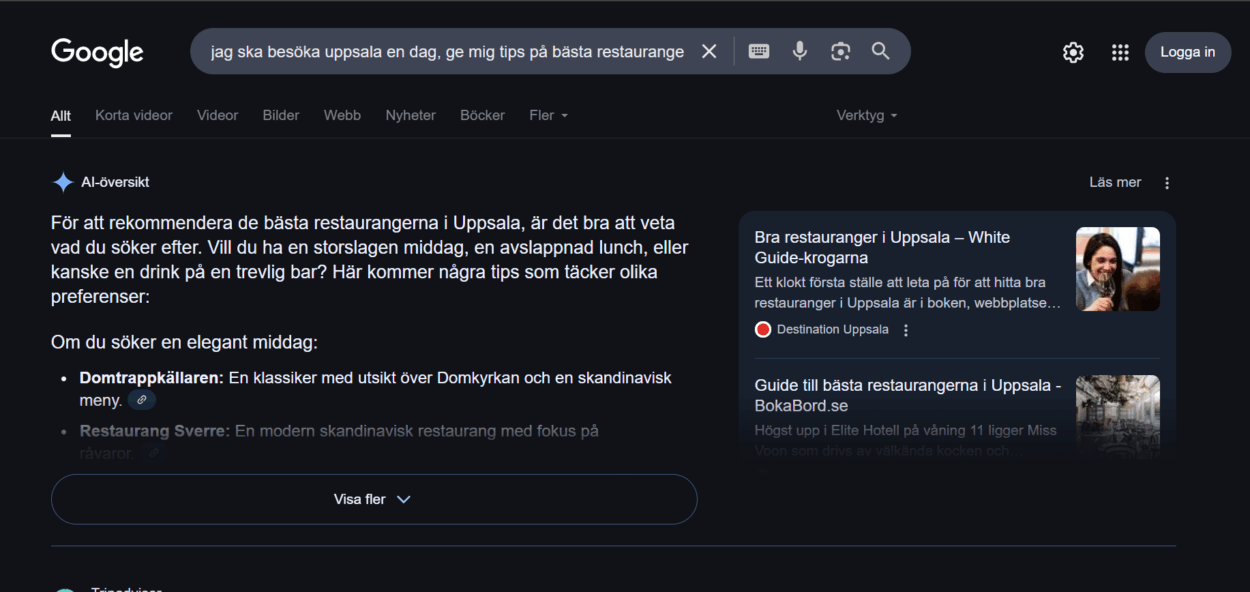
Task: Click Destination Uppsala source name
Action: click(832, 330)
